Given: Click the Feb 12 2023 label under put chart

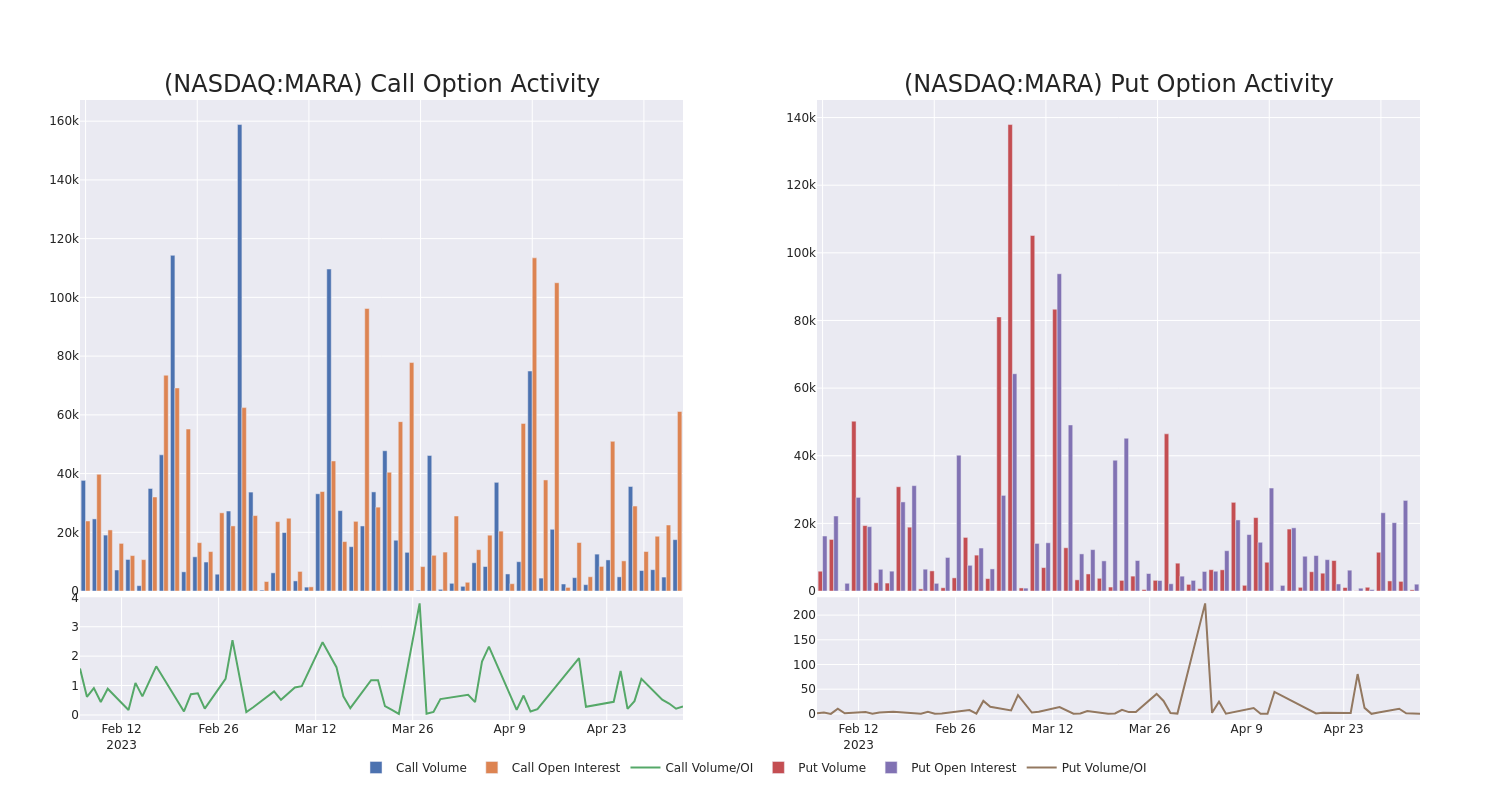Looking at the screenshot, I should [x=858, y=737].
